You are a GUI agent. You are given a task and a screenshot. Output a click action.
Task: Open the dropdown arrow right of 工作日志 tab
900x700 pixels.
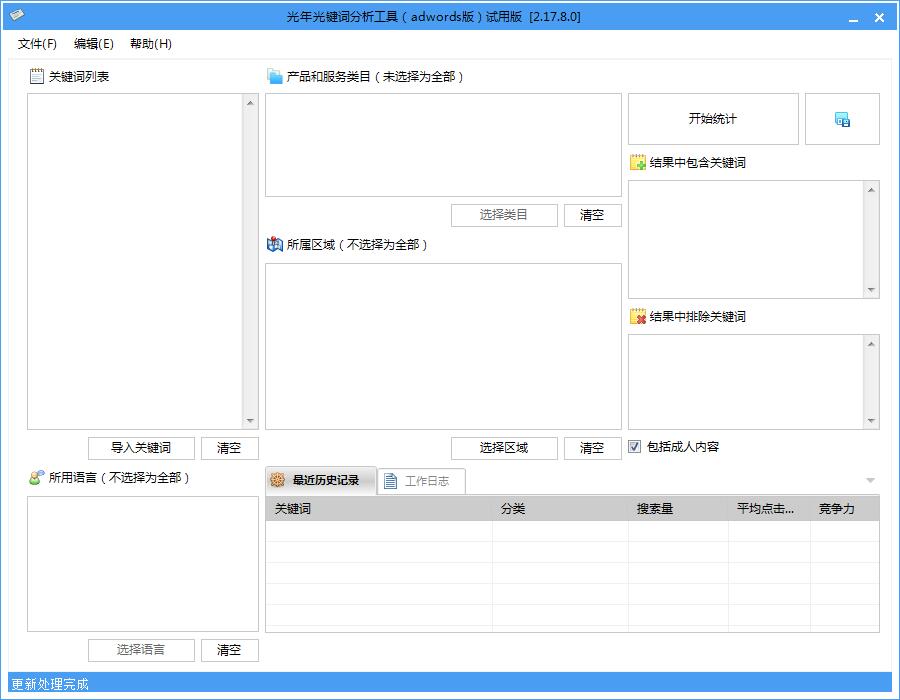869,481
